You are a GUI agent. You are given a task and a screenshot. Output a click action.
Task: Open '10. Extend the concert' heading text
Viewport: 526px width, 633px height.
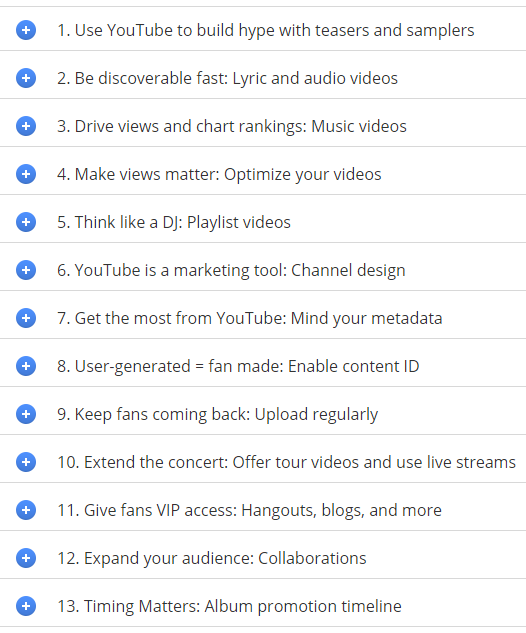[x=143, y=462]
